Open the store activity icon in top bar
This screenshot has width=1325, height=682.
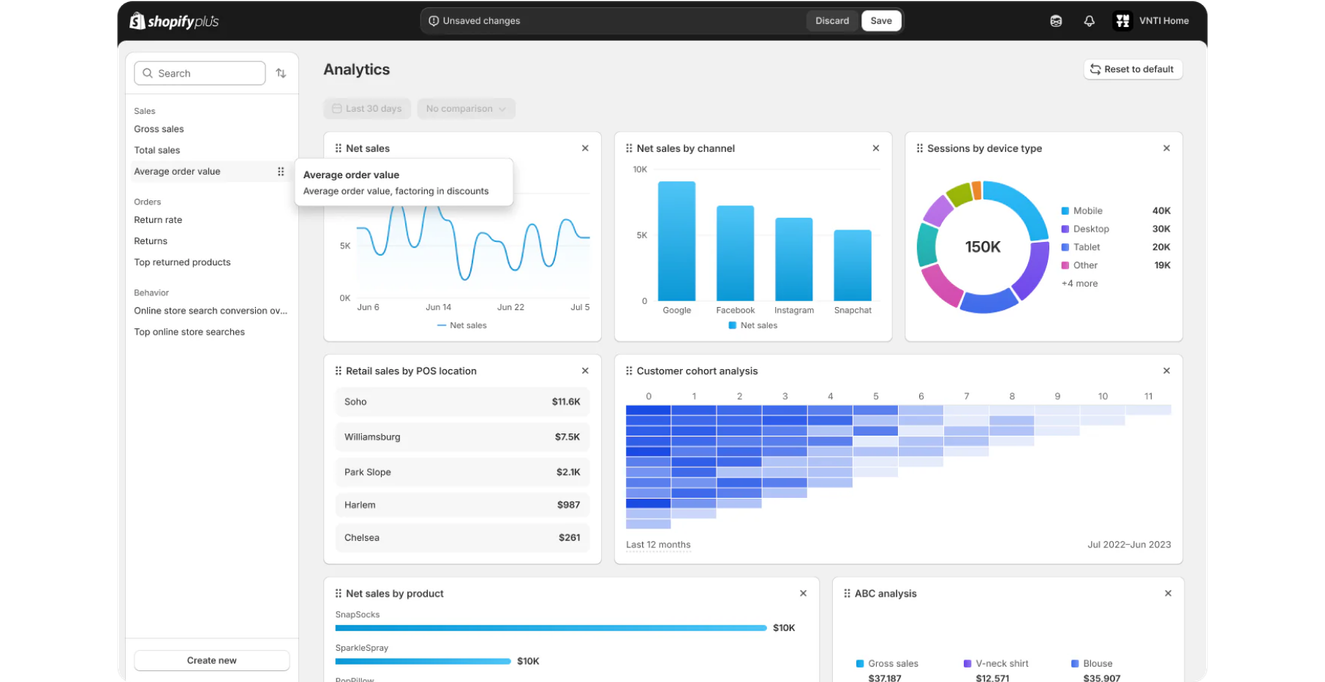(x=1056, y=21)
